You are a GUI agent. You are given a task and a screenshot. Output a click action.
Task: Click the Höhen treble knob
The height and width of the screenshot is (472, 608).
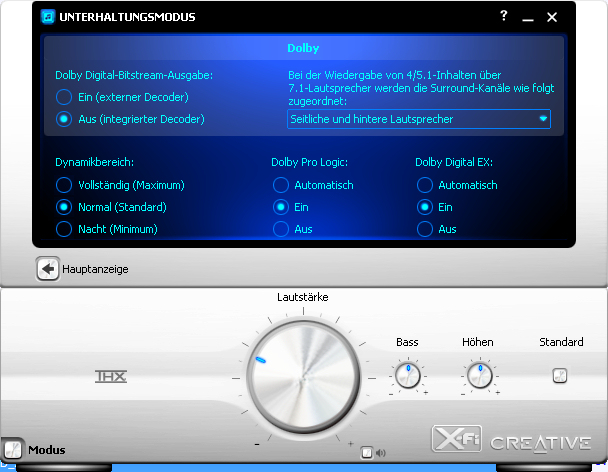coord(480,375)
